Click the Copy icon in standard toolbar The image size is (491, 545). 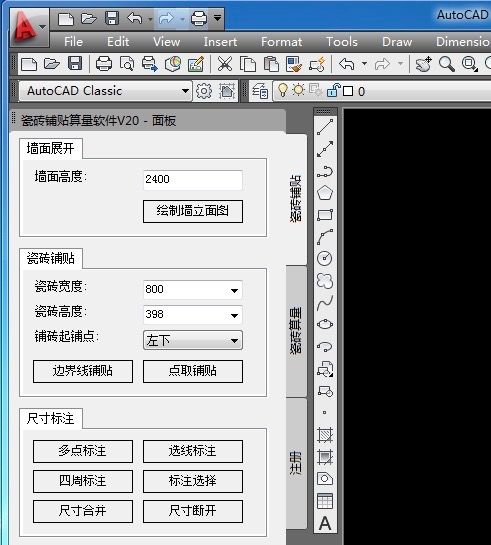click(248, 64)
